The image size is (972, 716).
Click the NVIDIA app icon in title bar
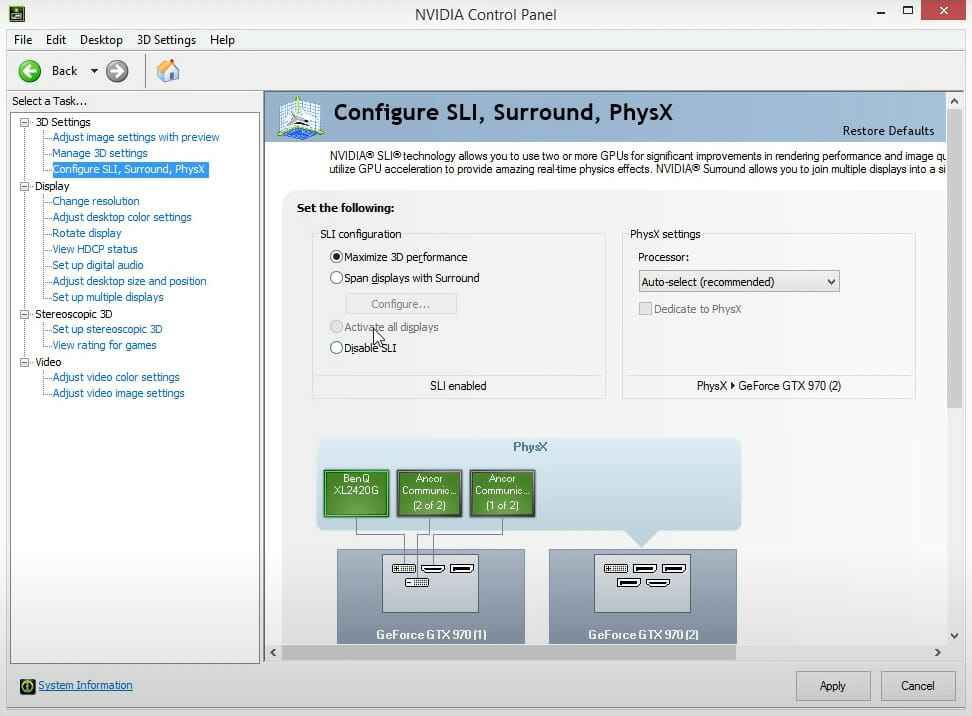(x=17, y=13)
